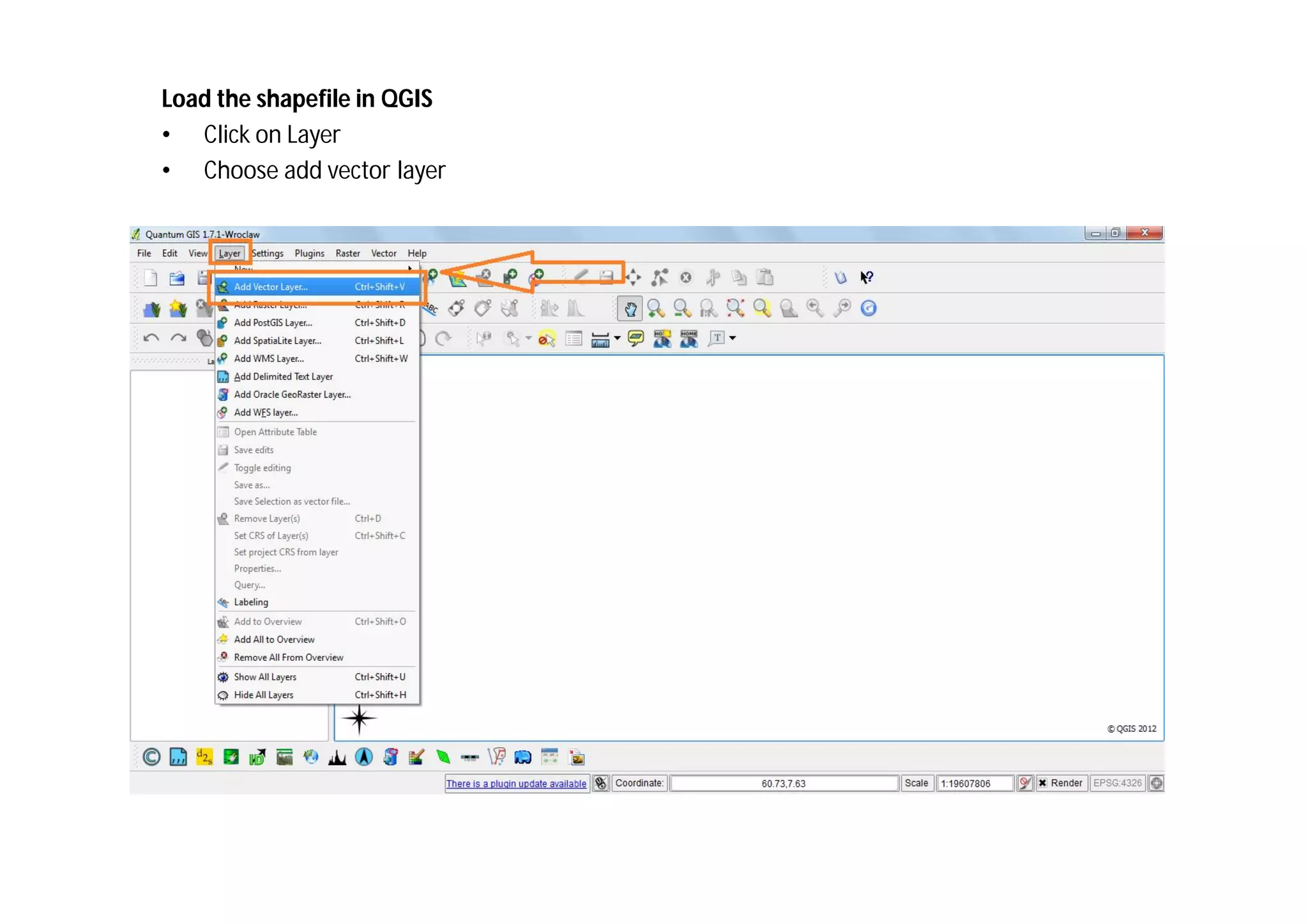Open the text annotation dropdown arrow

click(x=733, y=338)
